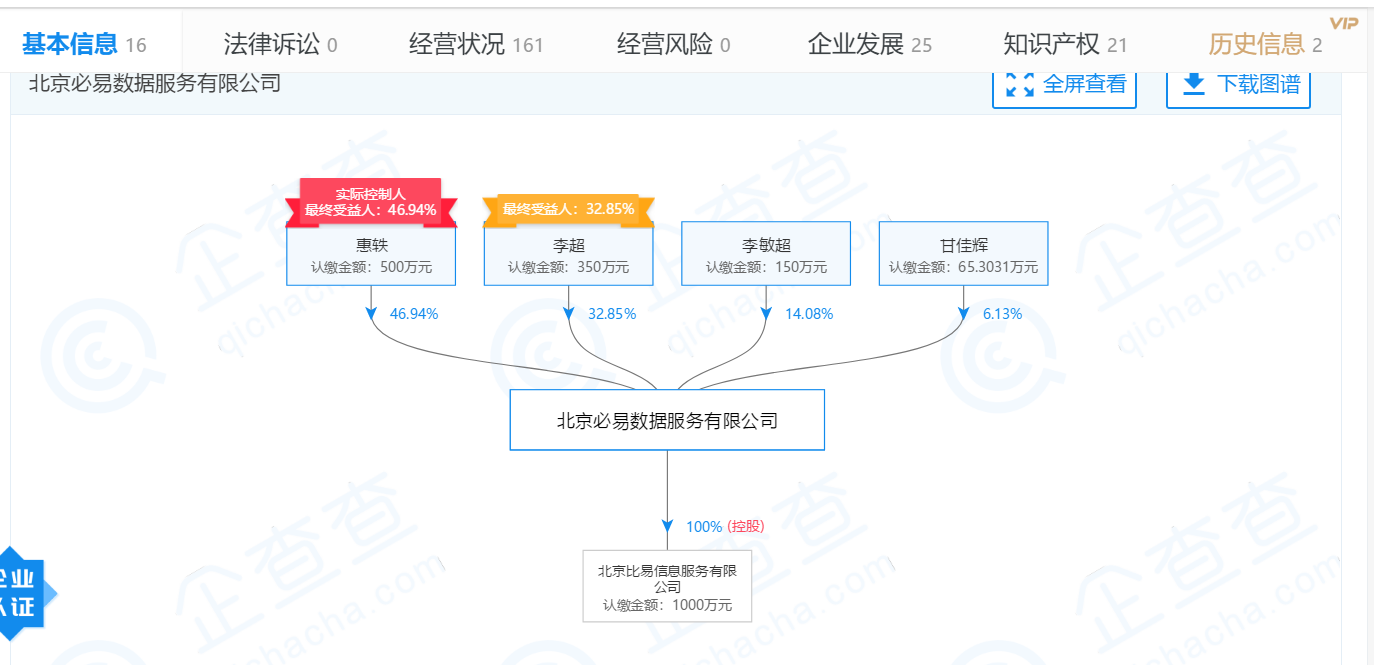The height and width of the screenshot is (665, 1374).
Task: Click 认缴金额：1000万元 text
Action: coord(667,605)
